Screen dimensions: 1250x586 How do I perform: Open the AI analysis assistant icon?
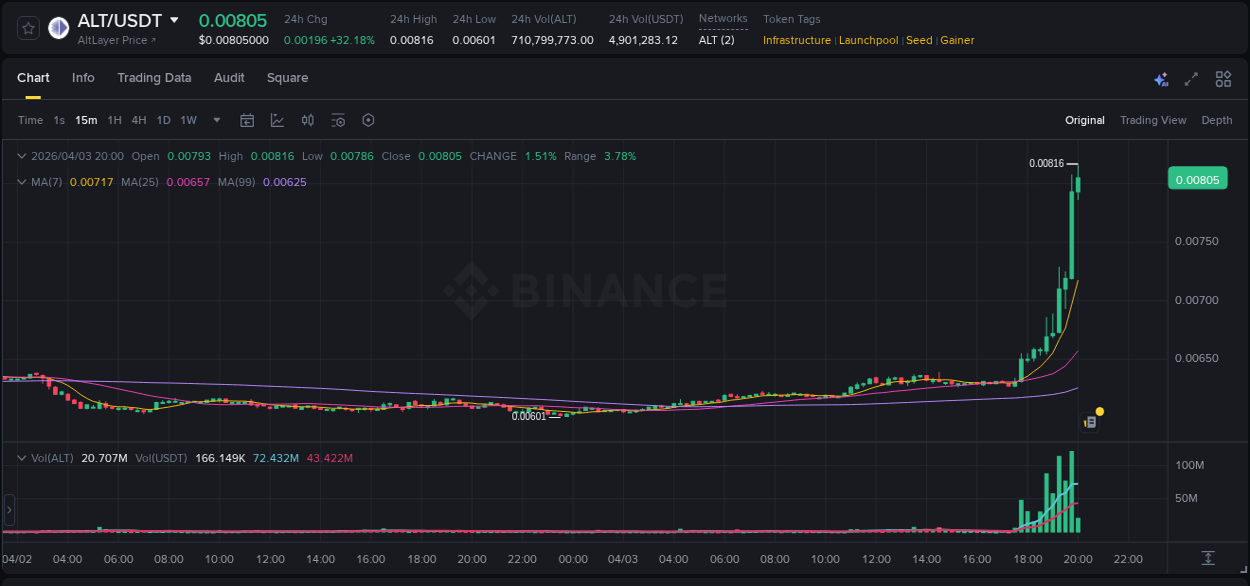coord(1160,78)
